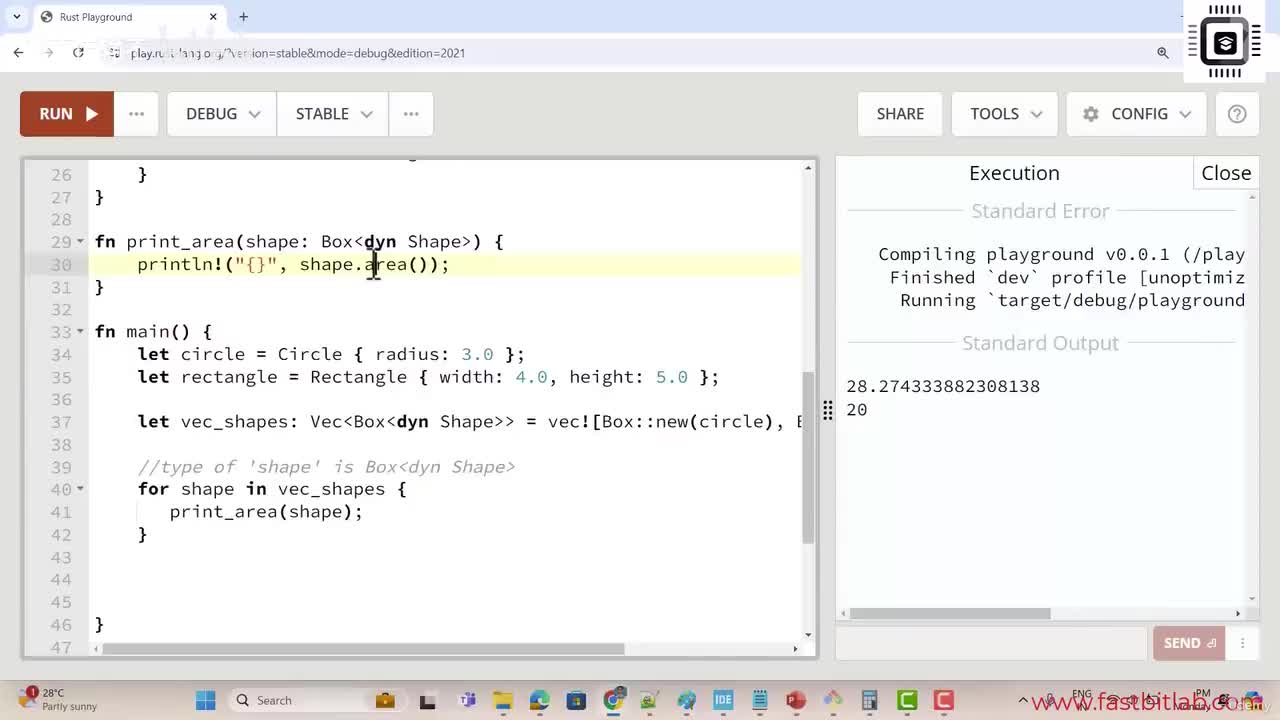1280x720 pixels.
Task: Collapse the main function fold at line 33
Action: point(80,332)
